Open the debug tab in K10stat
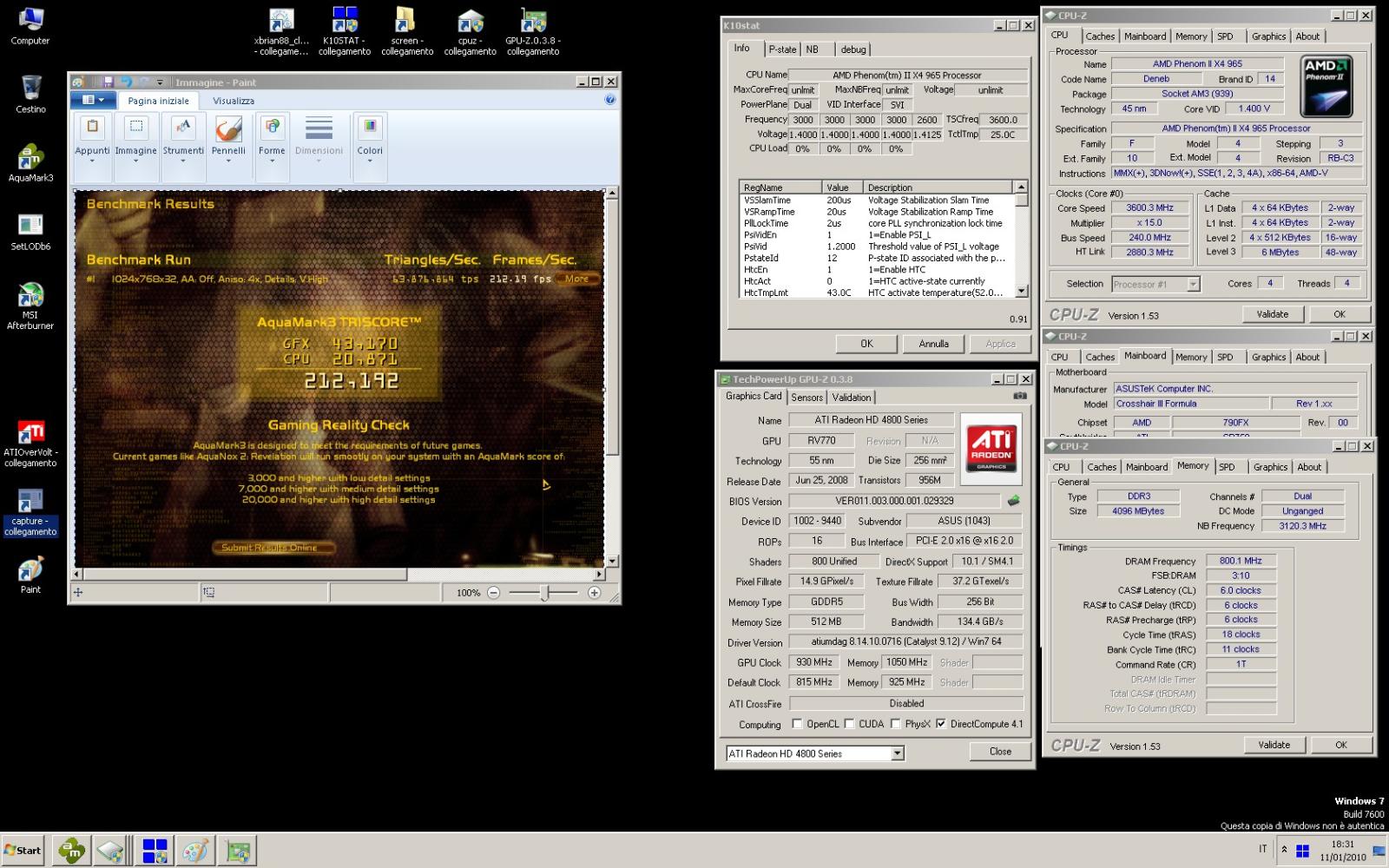The image size is (1389, 868). 853,49
